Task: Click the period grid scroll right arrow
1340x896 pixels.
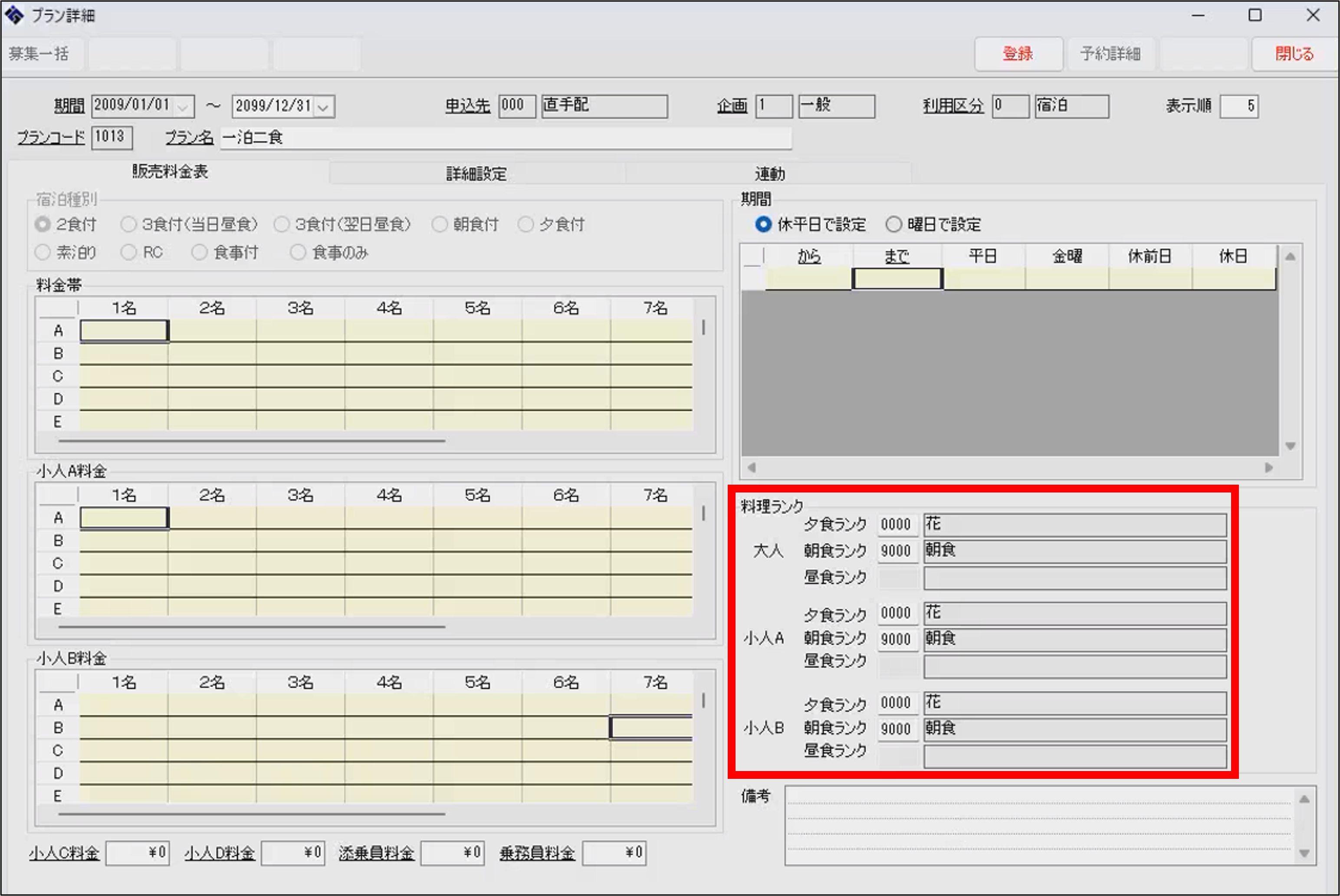Action: [1268, 467]
